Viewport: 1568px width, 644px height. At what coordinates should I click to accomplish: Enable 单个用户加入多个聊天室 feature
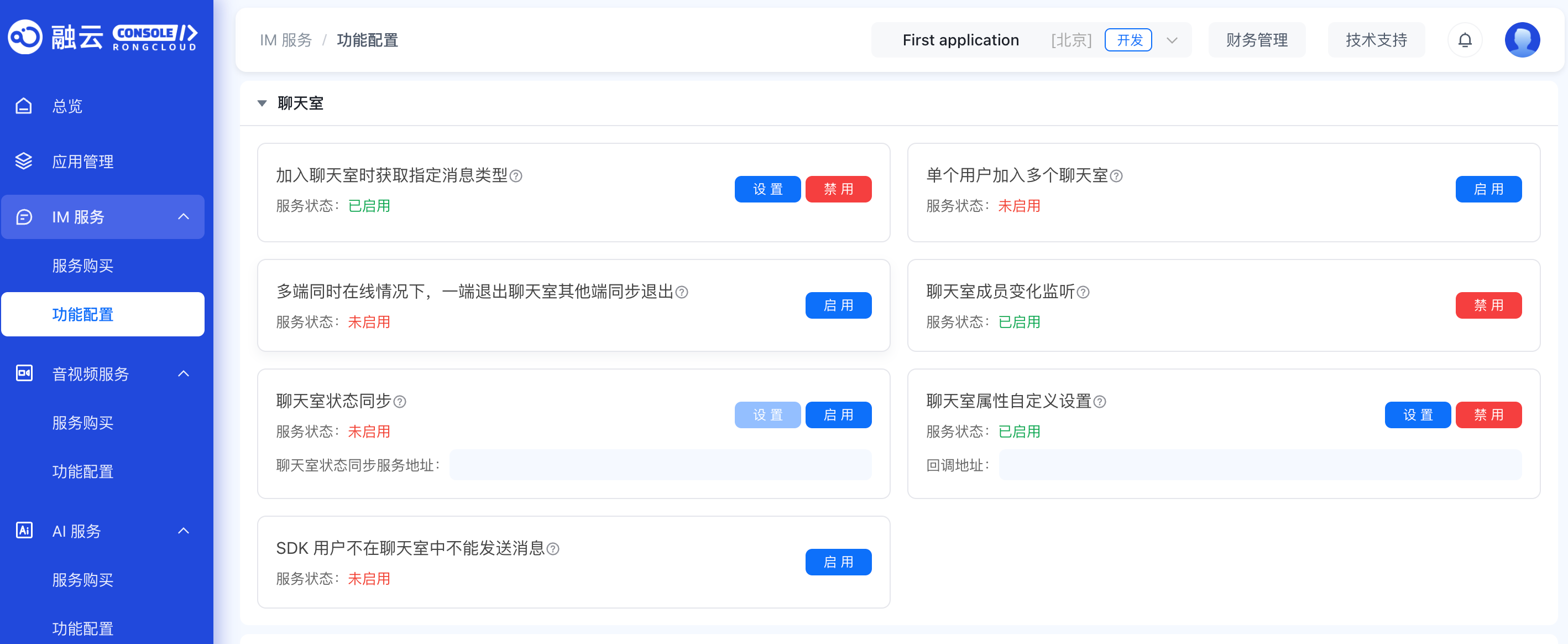[1488, 189]
